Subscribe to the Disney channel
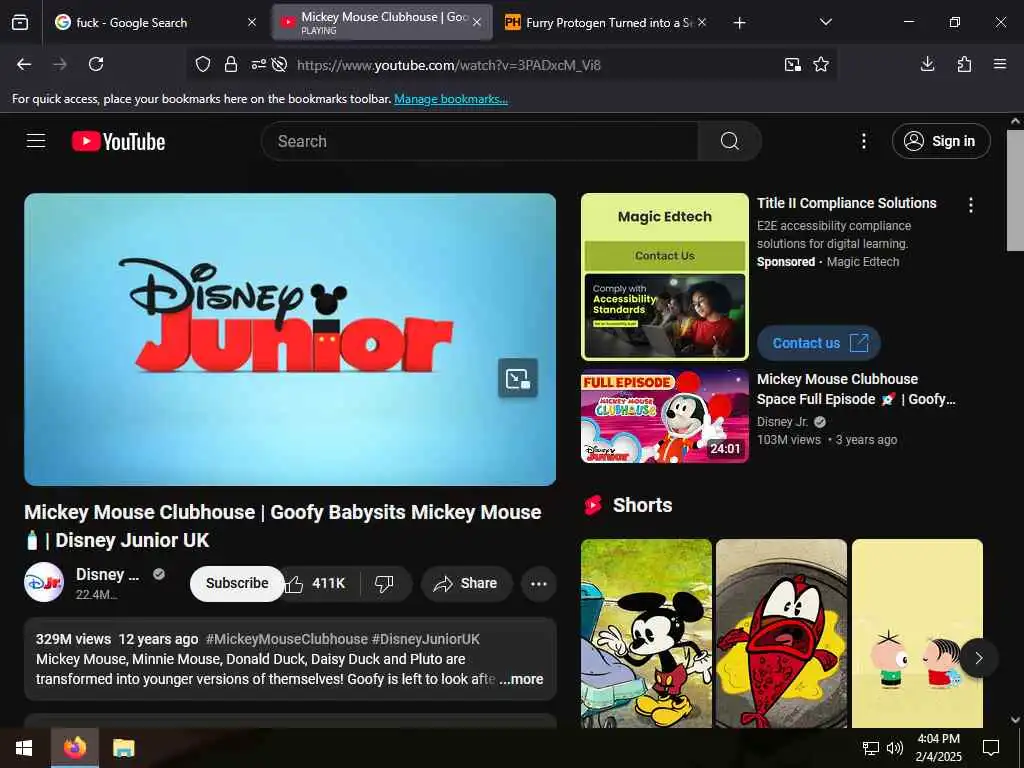This screenshot has height=768, width=1024. click(x=237, y=583)
